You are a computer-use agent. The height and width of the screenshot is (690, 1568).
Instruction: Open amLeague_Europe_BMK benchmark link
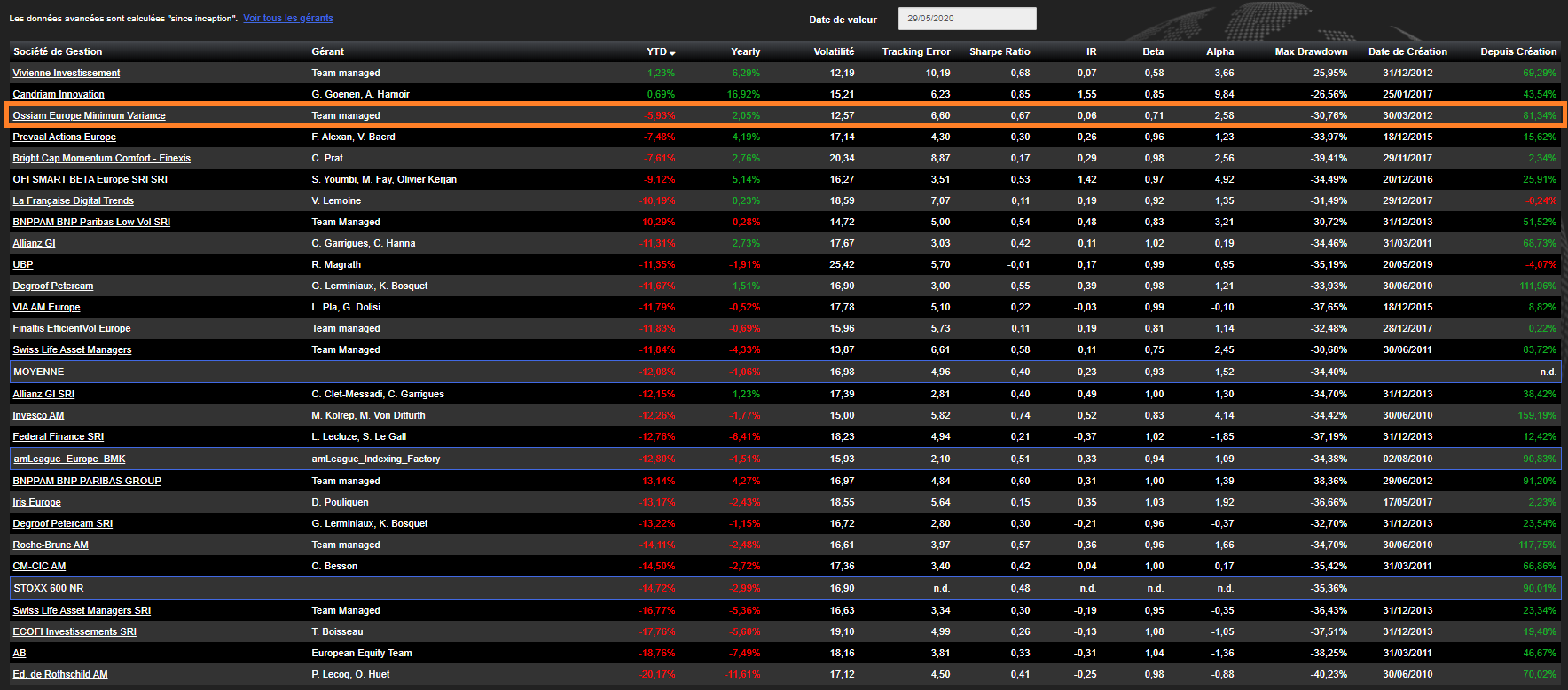(69, 459)
